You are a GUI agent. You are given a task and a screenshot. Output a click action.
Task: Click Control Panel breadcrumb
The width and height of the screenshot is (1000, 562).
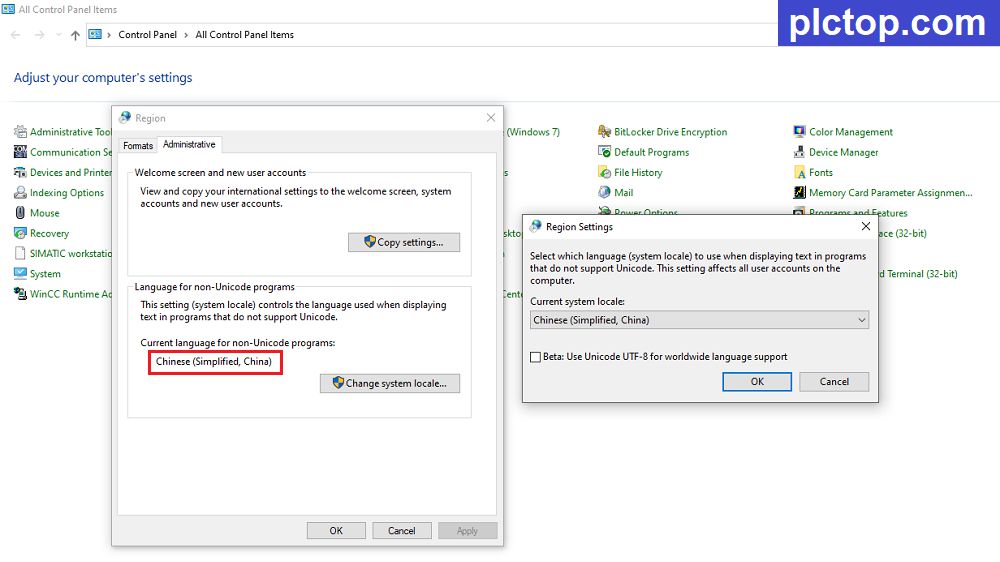tap(147, 35)
